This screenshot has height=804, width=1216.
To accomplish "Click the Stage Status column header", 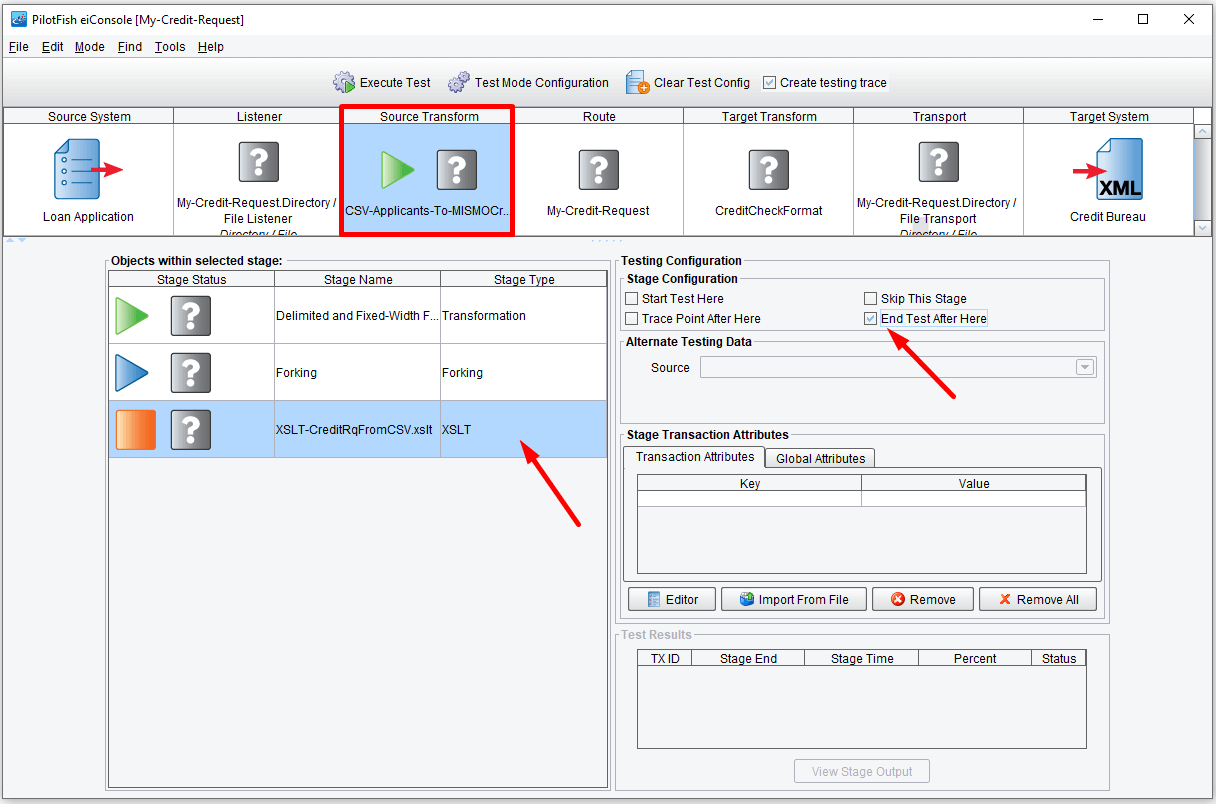I will pos(192,280).
